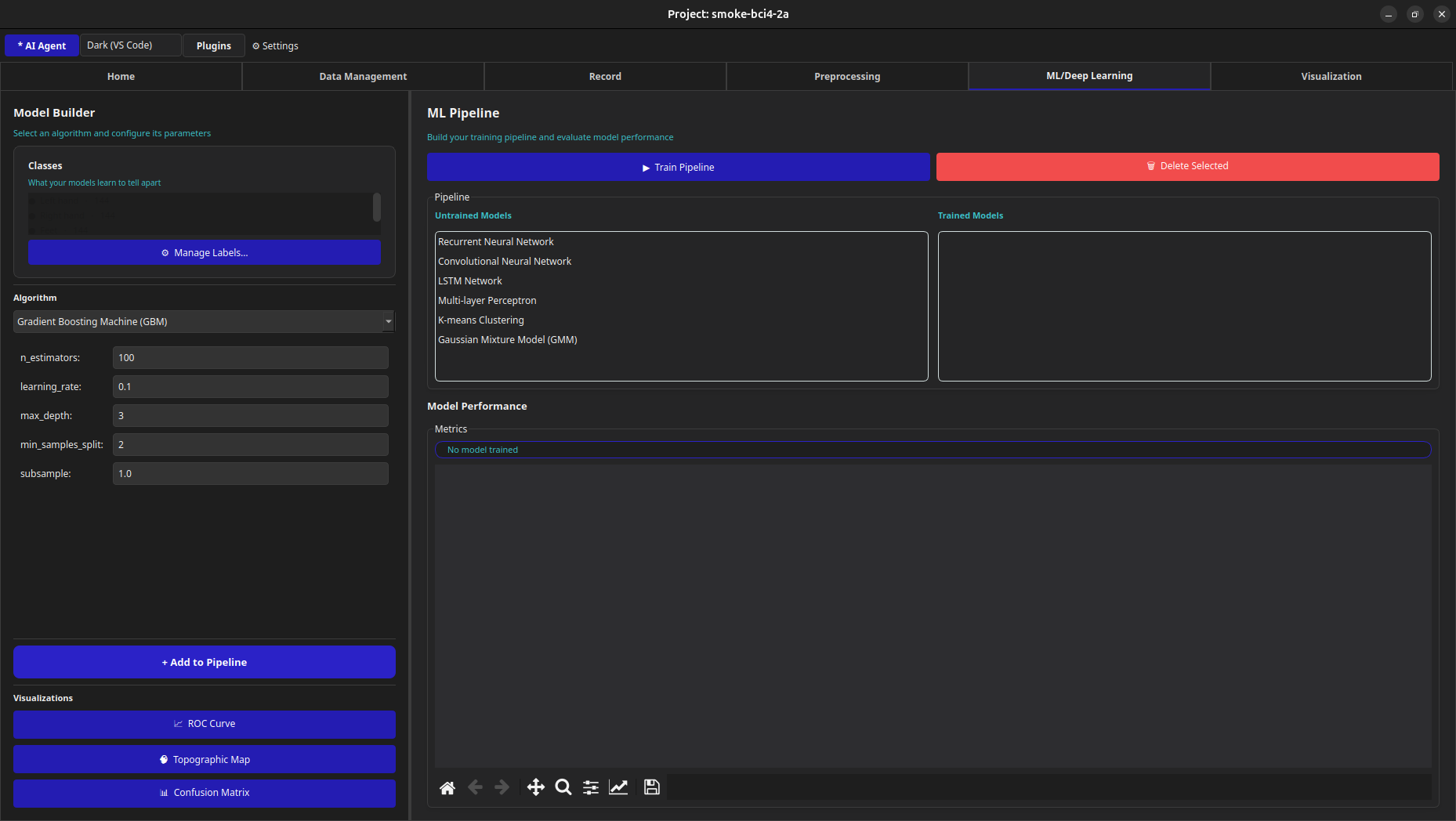Reset plot view with Home icon
1456x821 pixels.
(447, 787)
